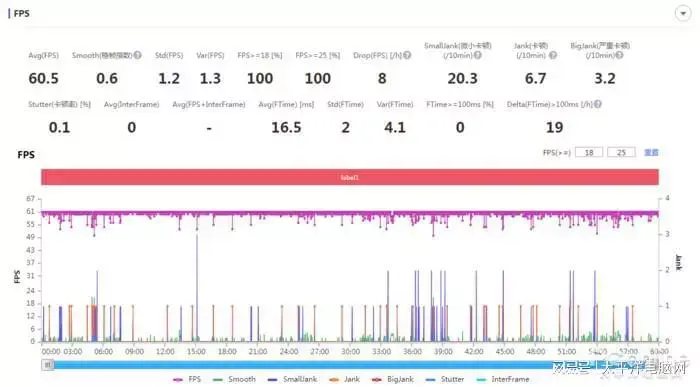Click the 30:00 time axis label
The height and width of the screenshot is (387, 700).
pos(350,351)
